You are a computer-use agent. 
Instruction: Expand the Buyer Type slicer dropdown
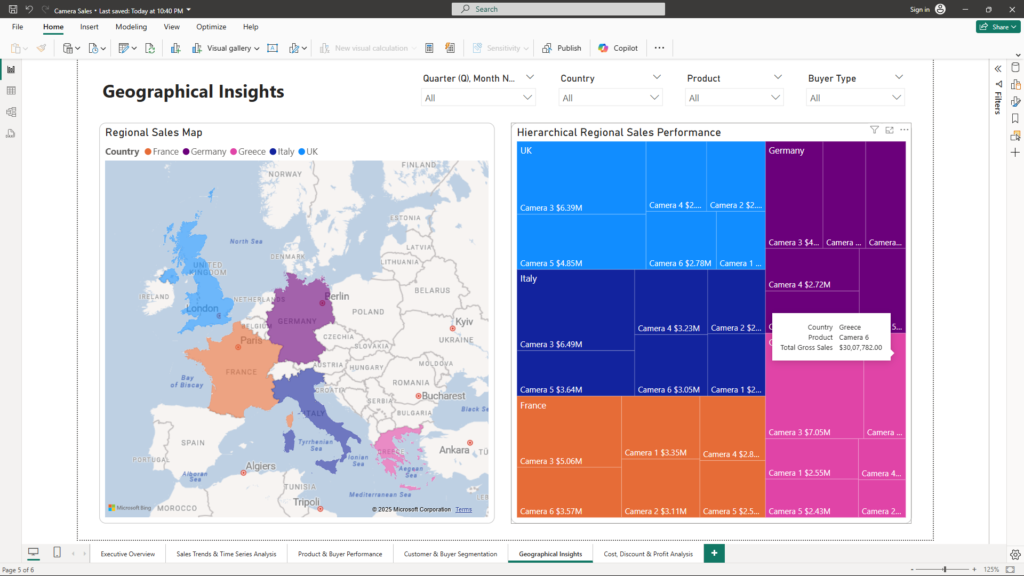[x=897, y=97]
